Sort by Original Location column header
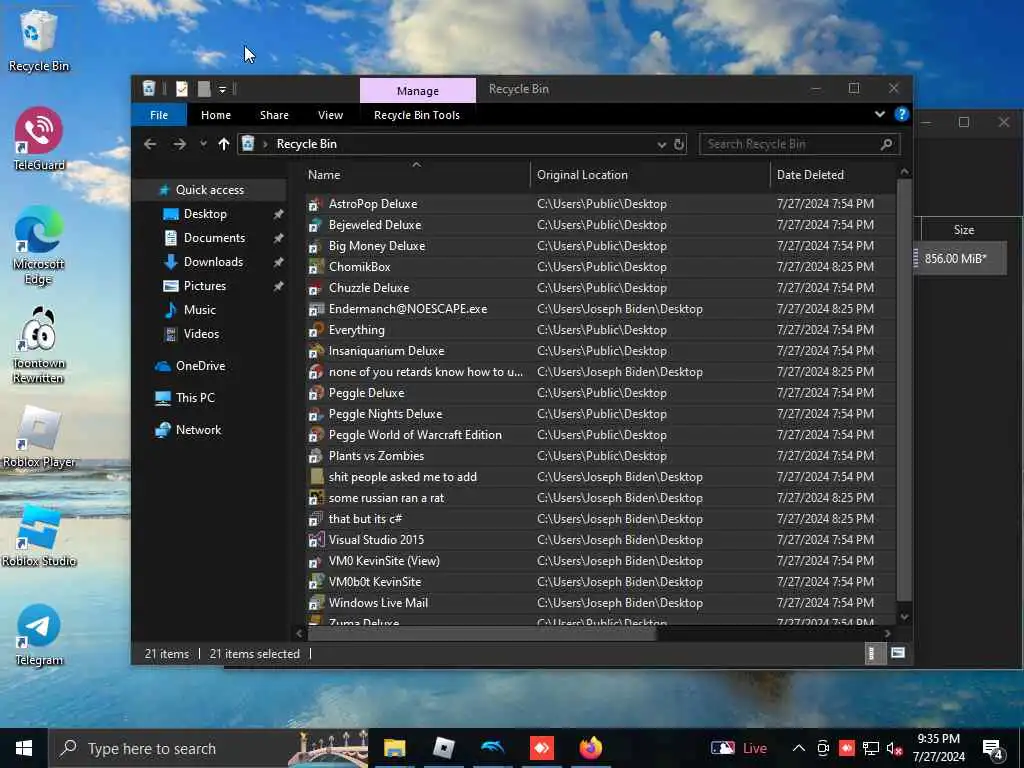Screen dimensions: 1024x768 pos(650,174)
